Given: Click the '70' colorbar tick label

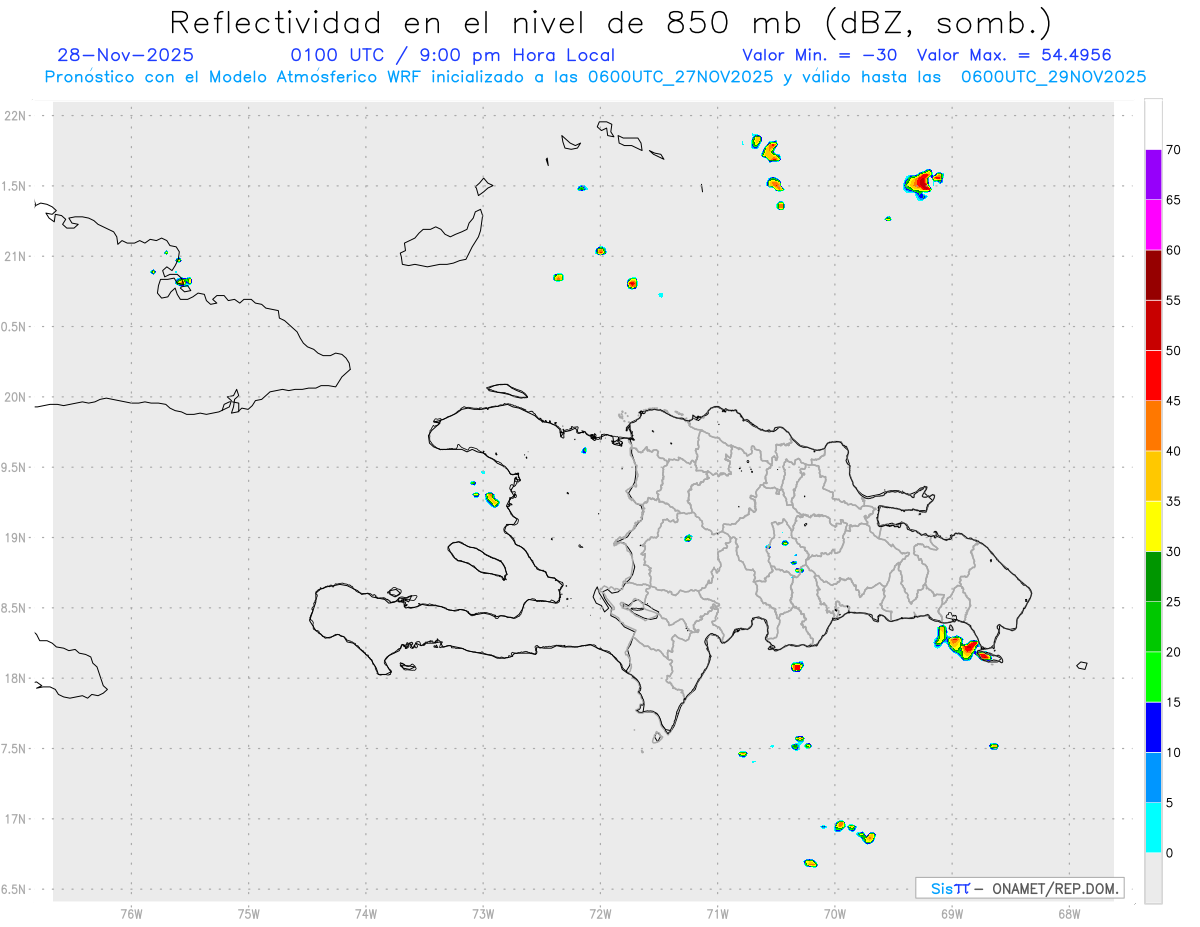Looking at the screenshot, I should (1173, 150).
